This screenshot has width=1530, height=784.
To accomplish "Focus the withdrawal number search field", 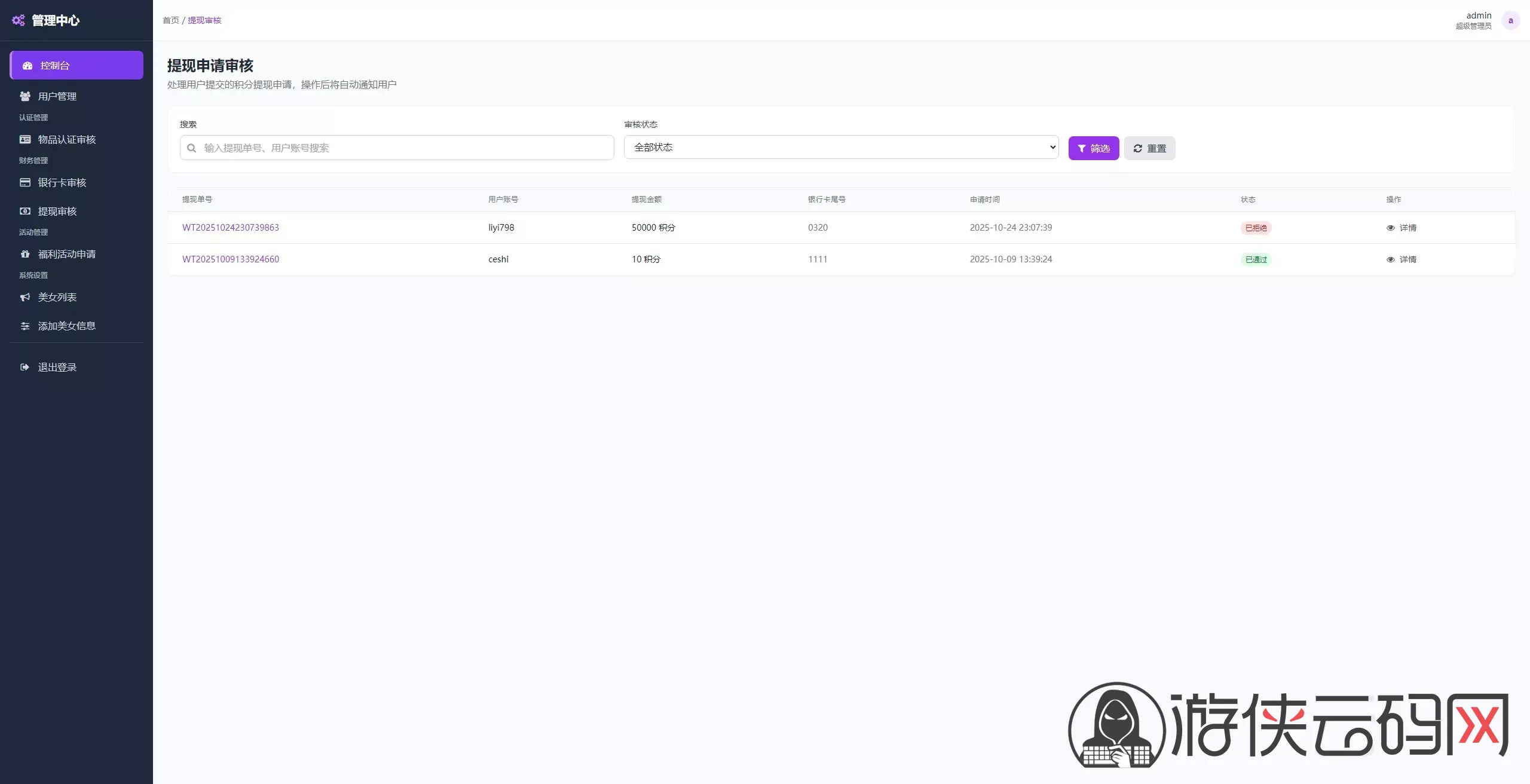I will (406, 148).
